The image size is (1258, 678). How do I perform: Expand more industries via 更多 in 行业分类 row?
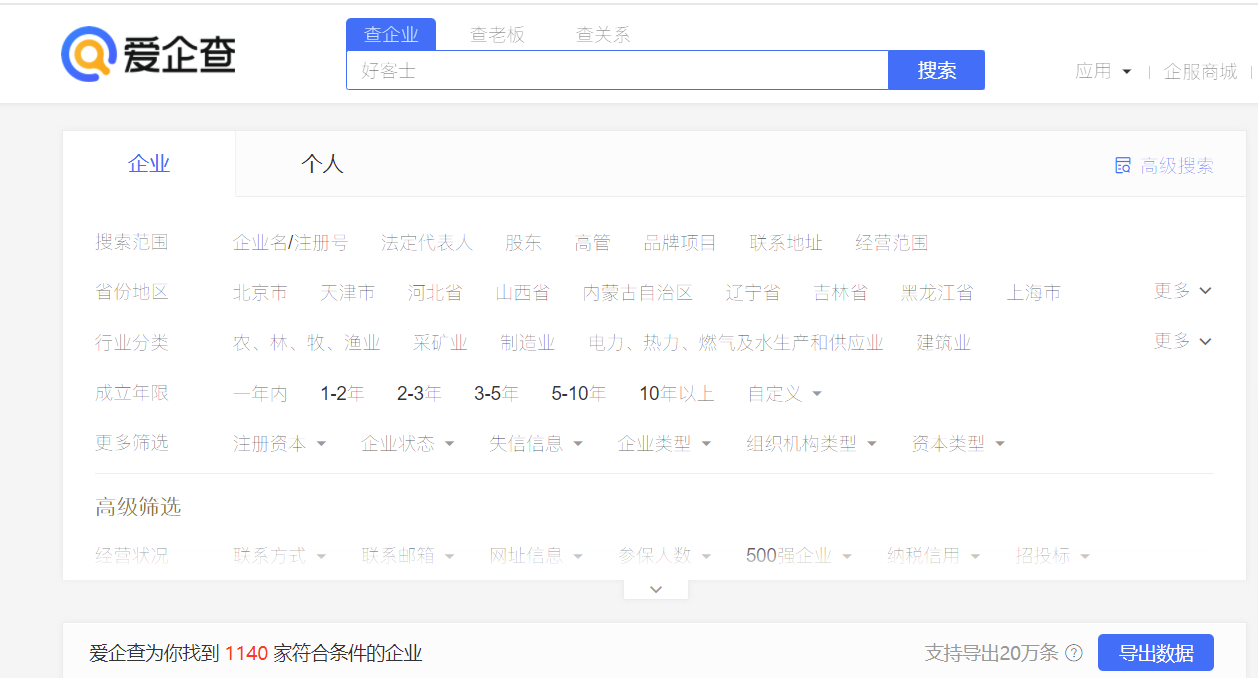[1182, 341]
